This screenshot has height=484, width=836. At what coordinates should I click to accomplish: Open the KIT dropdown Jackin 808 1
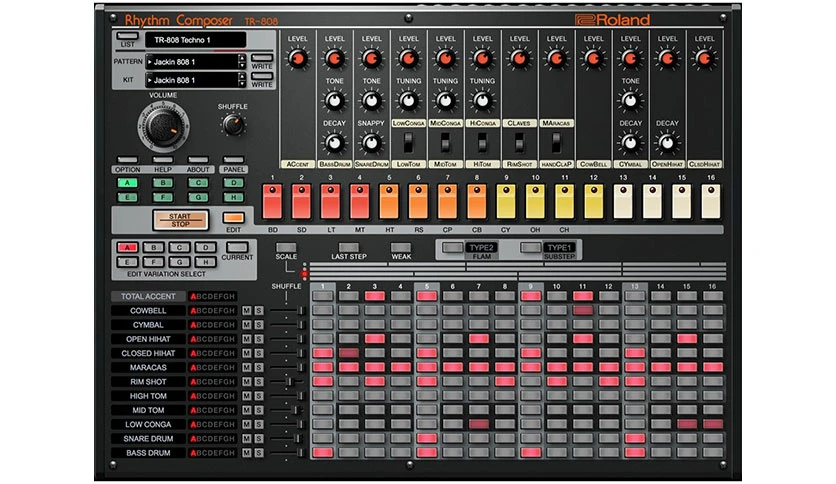pos(191,80)
